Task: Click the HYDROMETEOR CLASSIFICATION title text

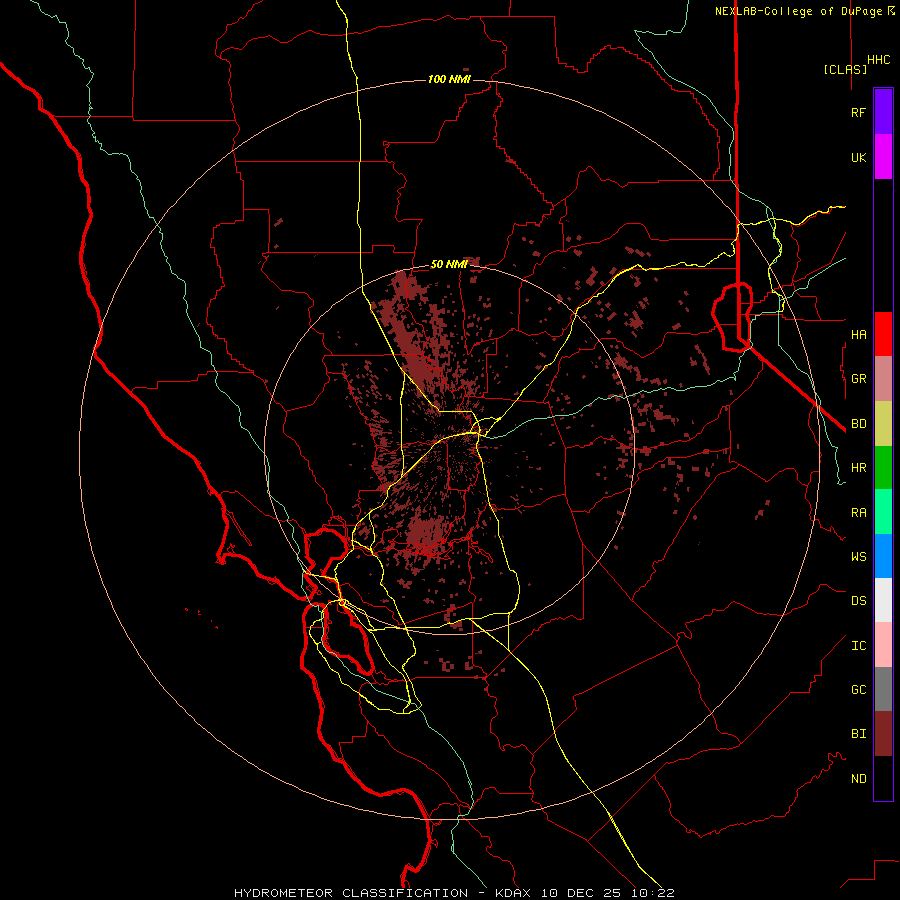Action: pyautogui.click(x=351, y=893)
